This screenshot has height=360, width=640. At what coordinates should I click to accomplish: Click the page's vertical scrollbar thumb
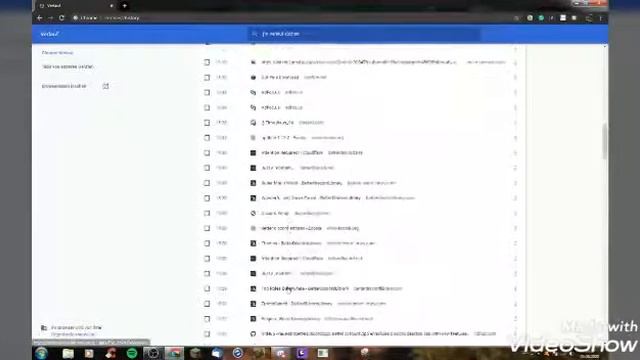pos(604,141)
